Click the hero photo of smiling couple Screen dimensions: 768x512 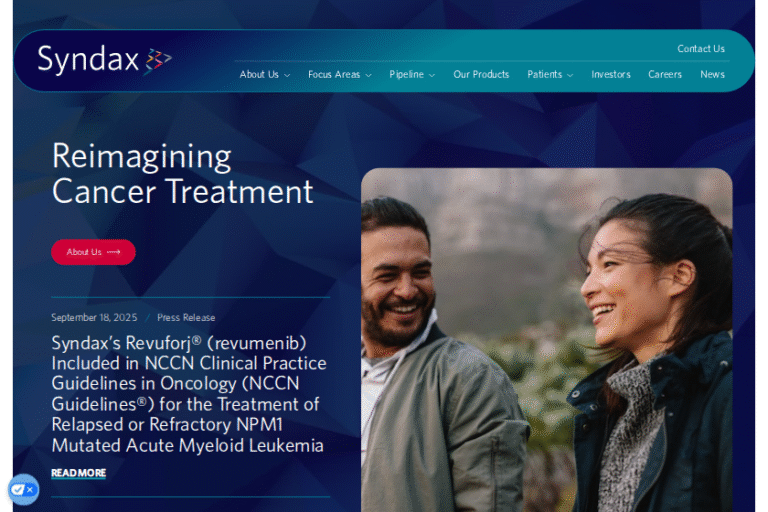[x=547, y=340]
